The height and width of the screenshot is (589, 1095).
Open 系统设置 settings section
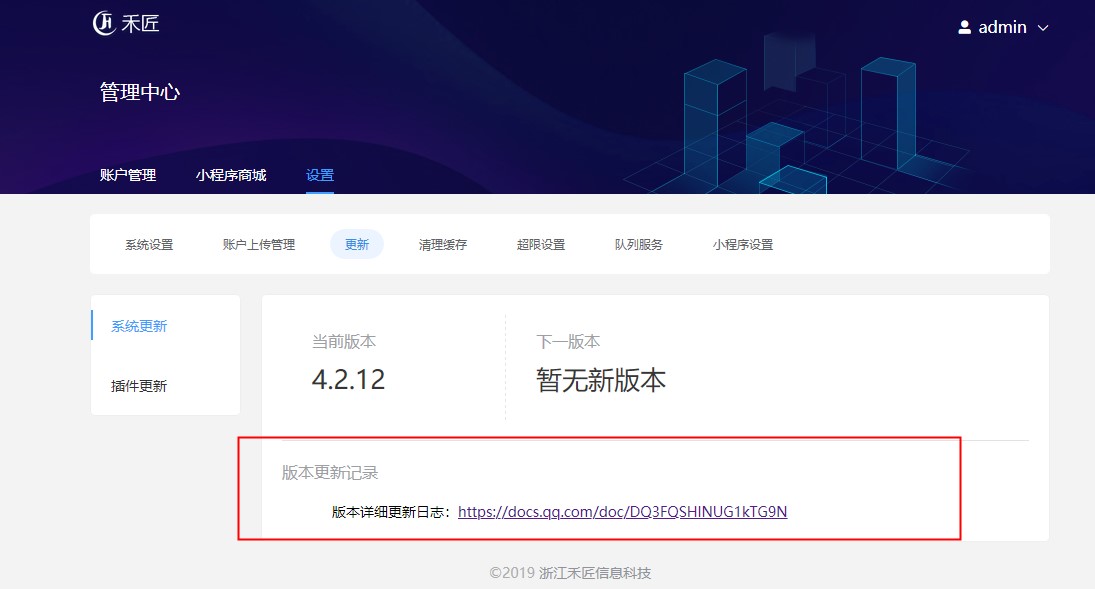tap(148, 243)
